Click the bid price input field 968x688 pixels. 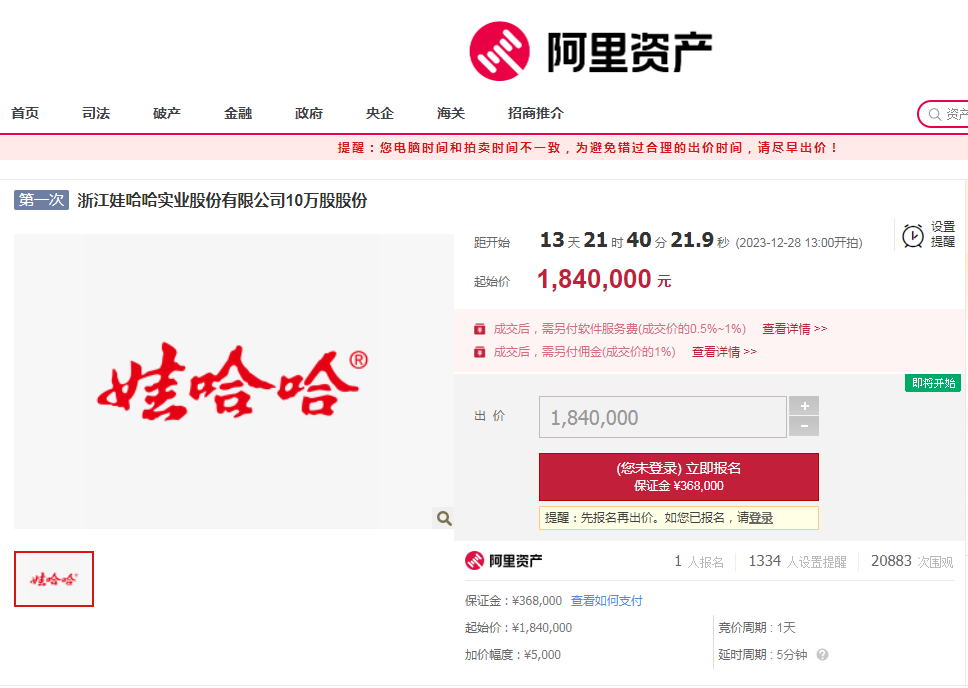pyautogui.click(x=662, y=417)
